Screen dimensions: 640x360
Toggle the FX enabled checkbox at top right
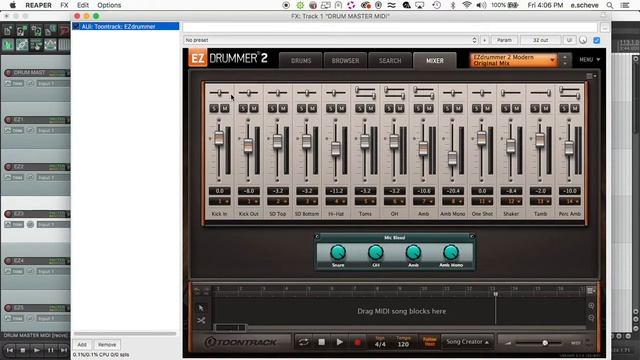pos(597,40)
